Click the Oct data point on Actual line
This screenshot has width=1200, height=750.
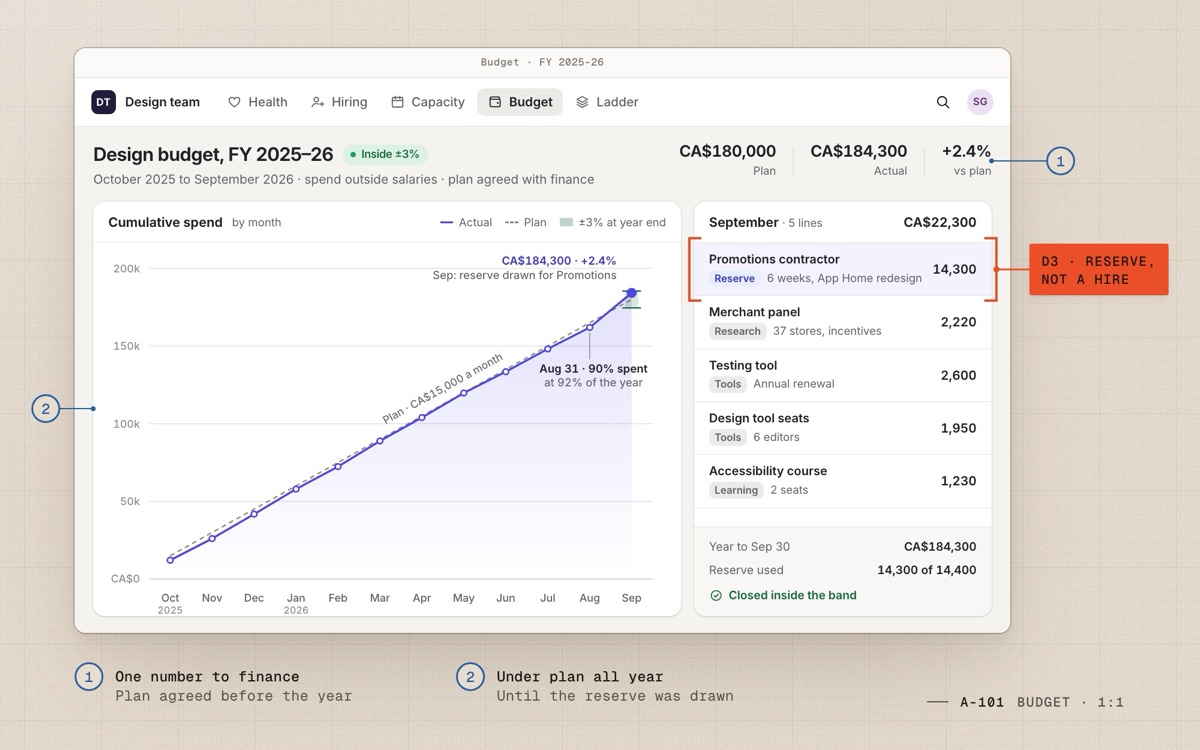coord(170,560)
